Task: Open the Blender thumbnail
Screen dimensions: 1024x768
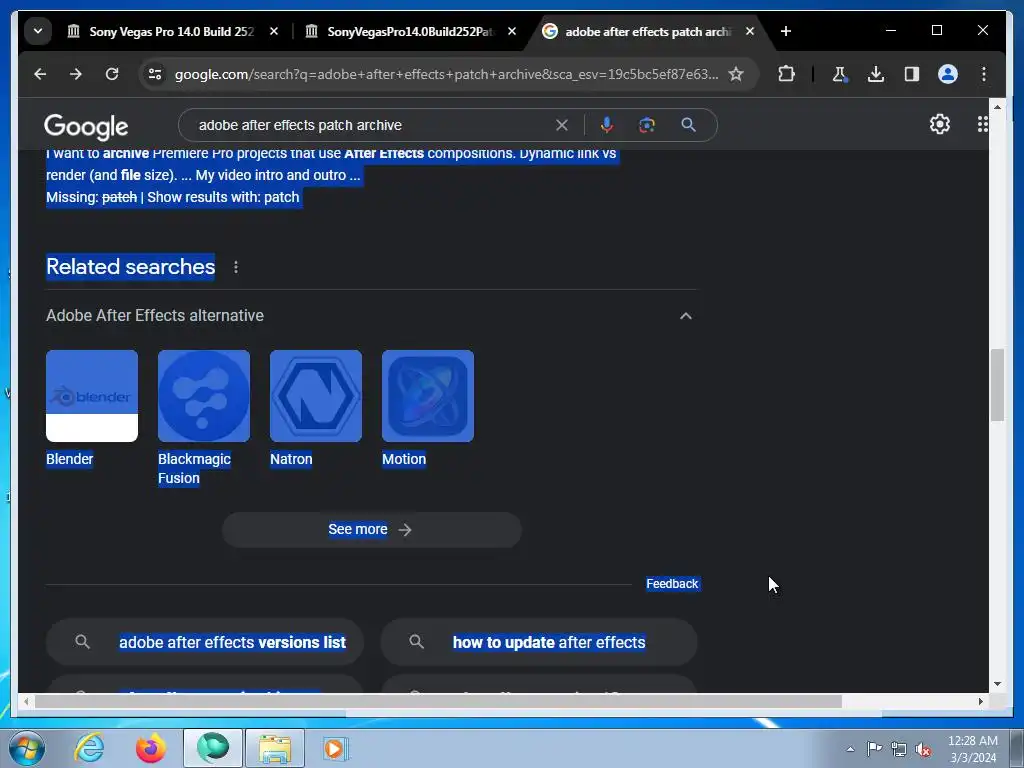Action: (x=92, y=396)
